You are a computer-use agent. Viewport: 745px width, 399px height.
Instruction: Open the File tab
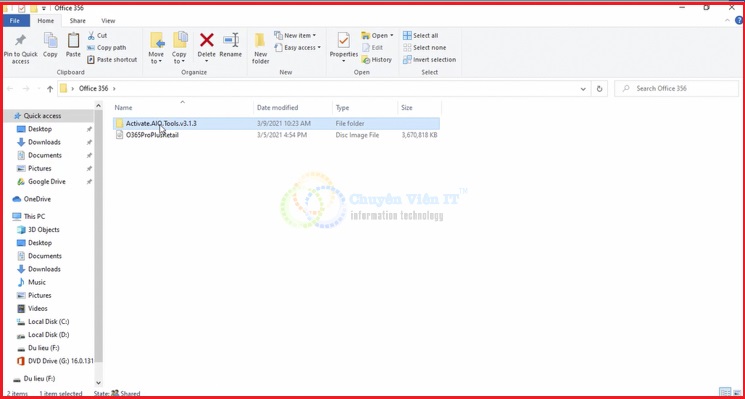pyautogui.click(x=15, y=21)
